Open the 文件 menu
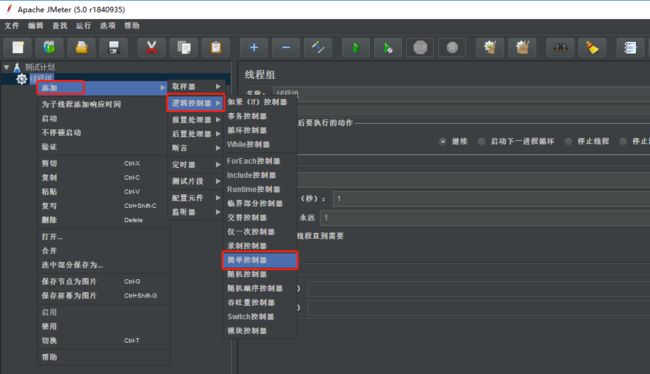 [12, 26]
